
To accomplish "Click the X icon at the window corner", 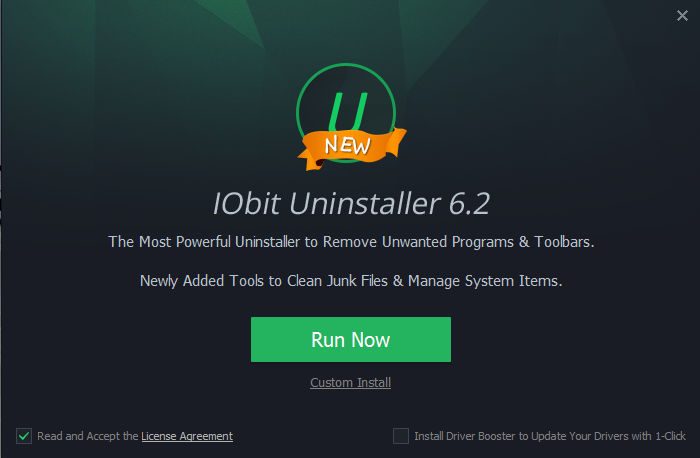I will pos(682,16).
